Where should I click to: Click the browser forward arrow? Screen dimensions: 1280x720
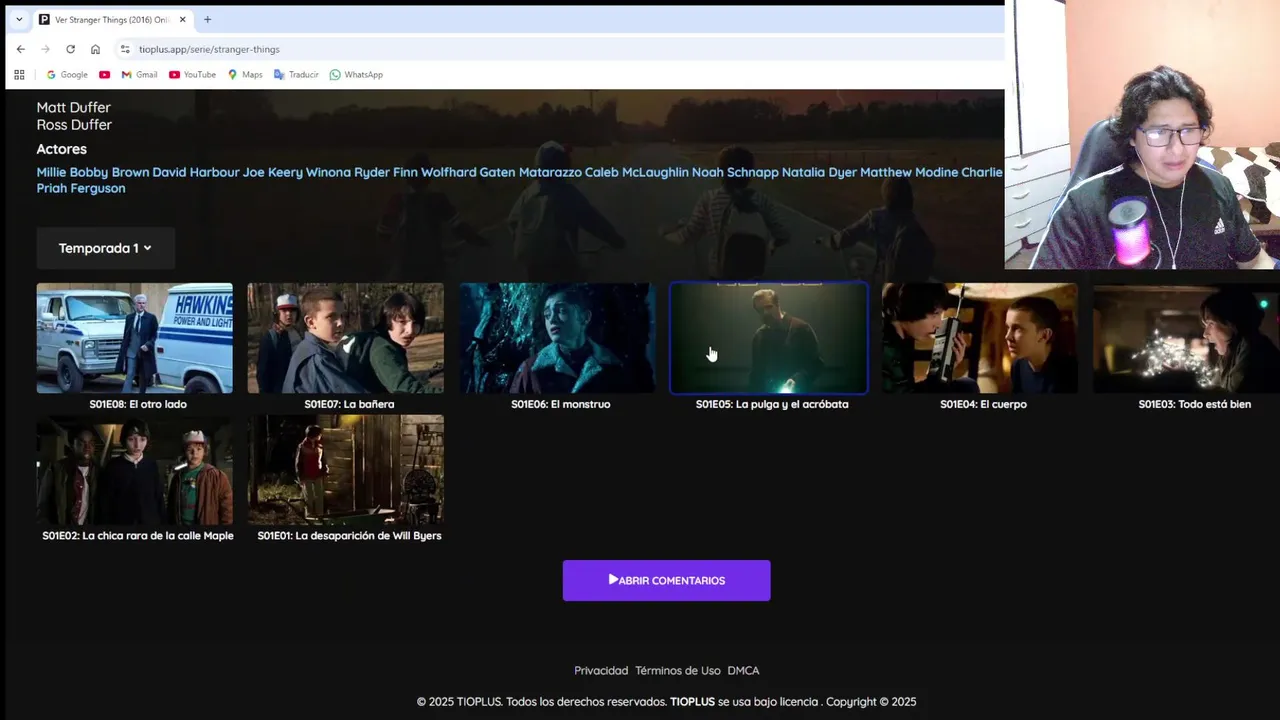click(x=45, y=49)
